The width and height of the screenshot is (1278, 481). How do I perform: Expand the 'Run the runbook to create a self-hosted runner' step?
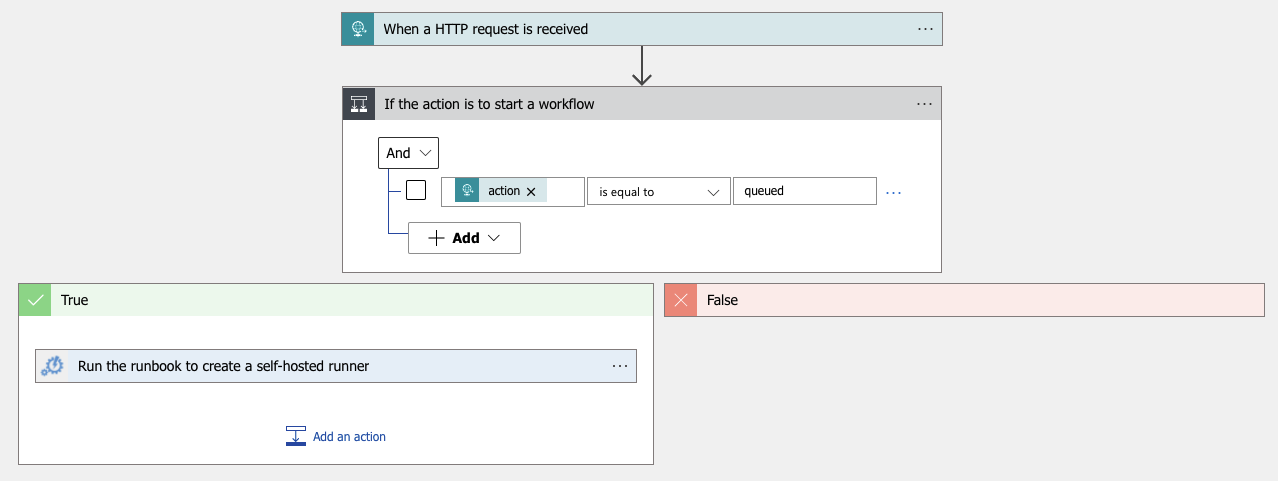[x=224, y=366]
